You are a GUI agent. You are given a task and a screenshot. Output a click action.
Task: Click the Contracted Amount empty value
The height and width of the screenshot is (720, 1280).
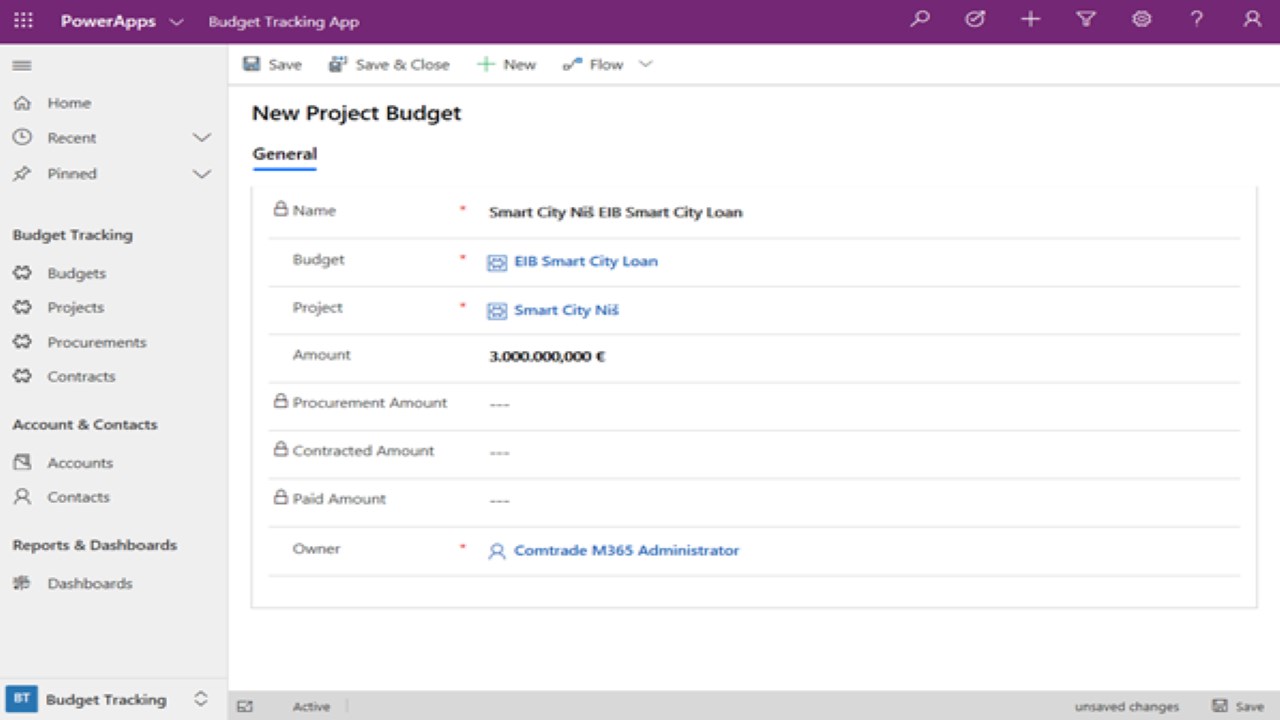point(500,452)
